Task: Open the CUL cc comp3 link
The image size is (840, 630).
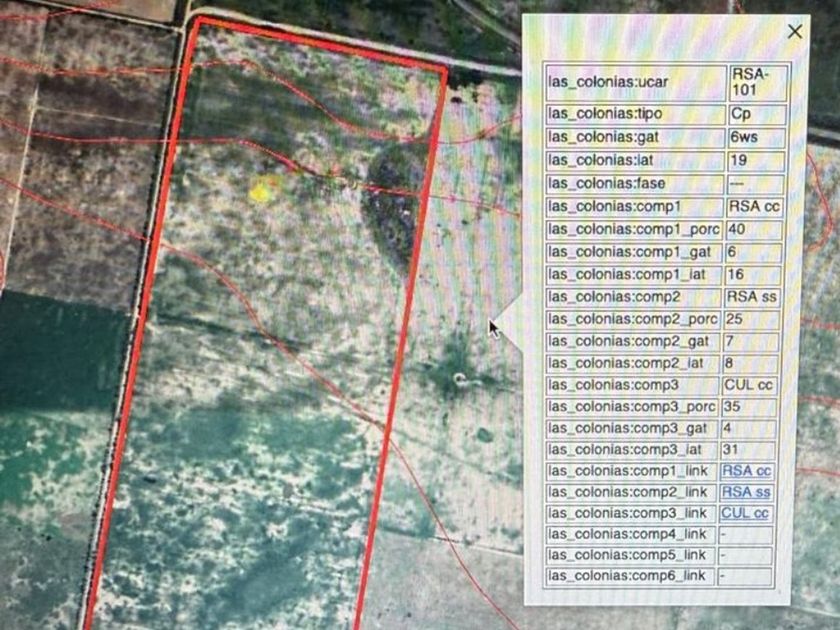Action: pos(745,512)
